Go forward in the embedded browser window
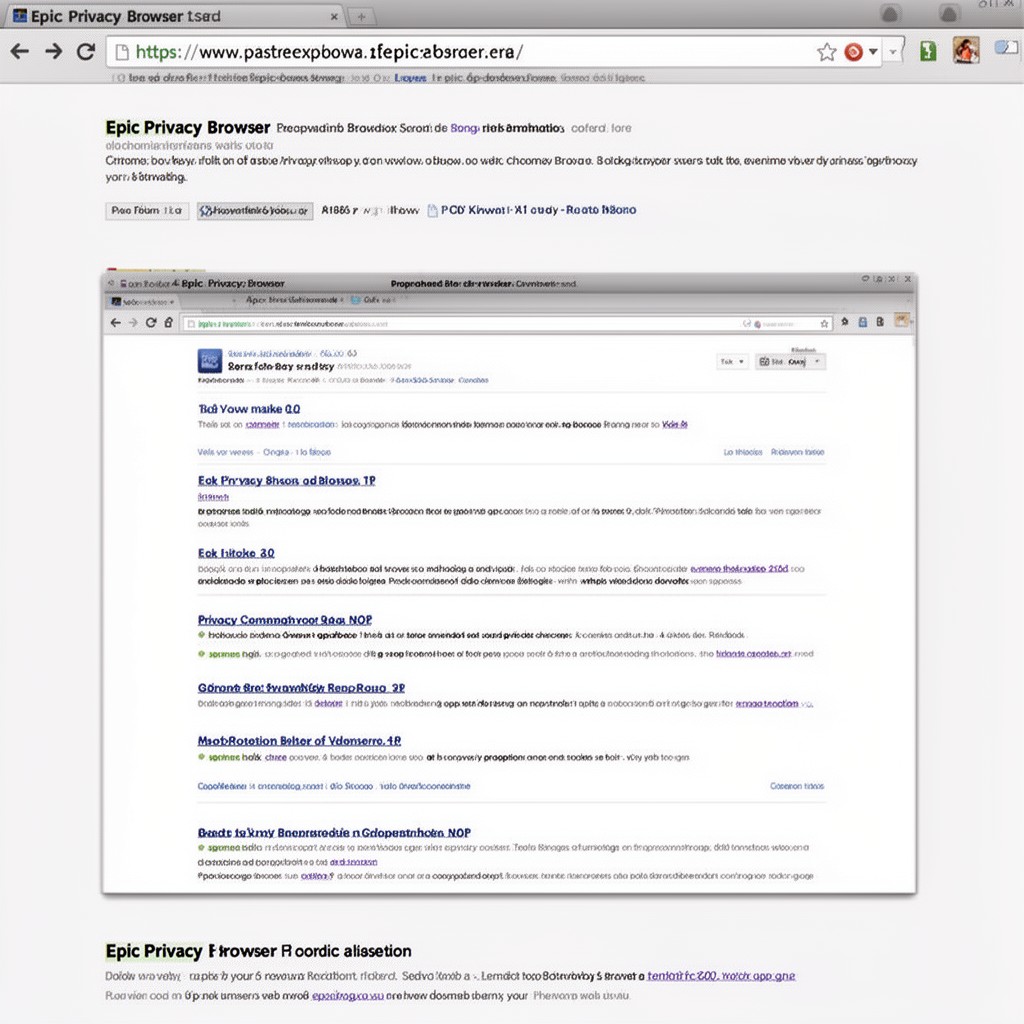 coord(133,323)
